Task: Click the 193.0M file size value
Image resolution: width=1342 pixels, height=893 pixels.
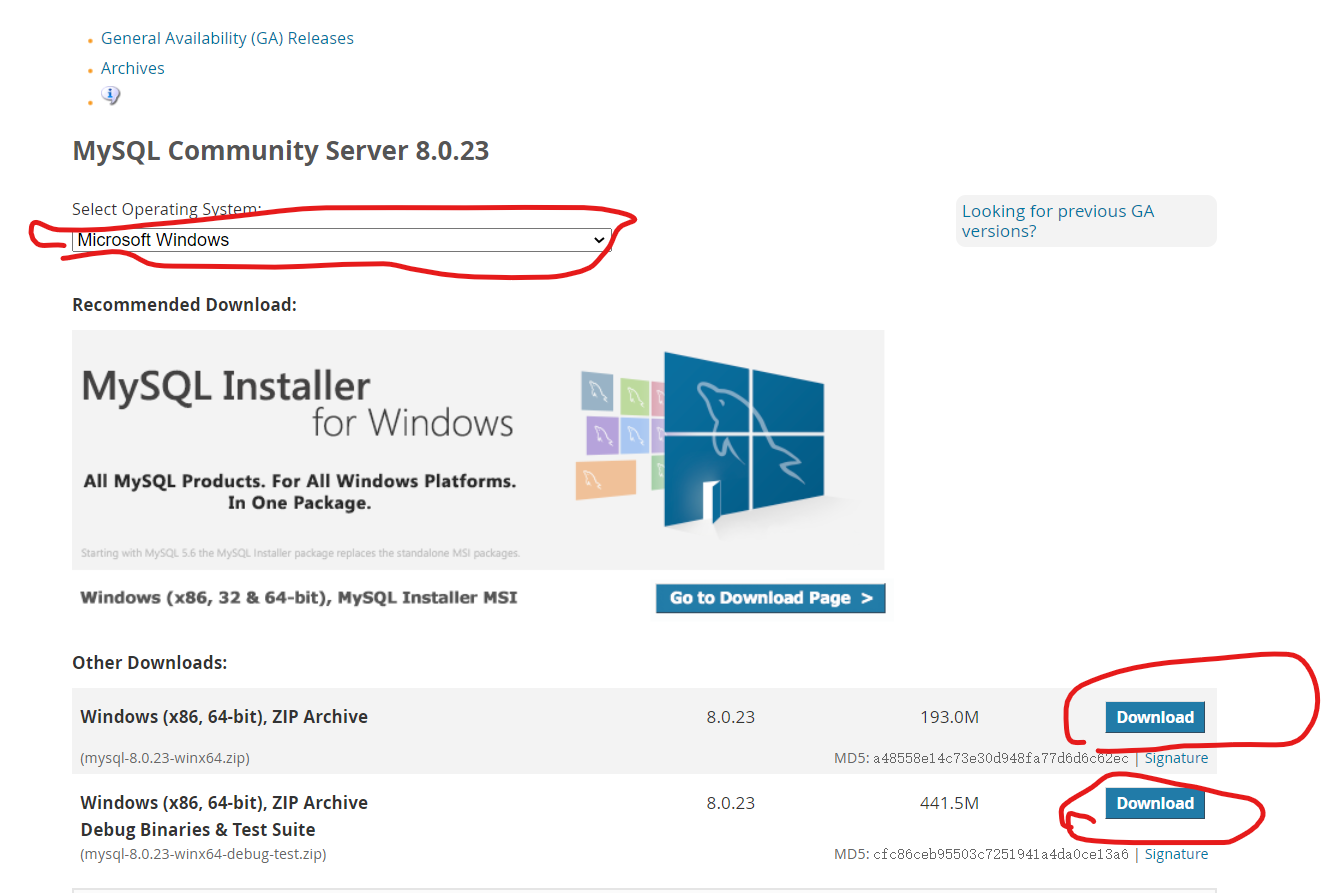Action: tap(949, 717)
